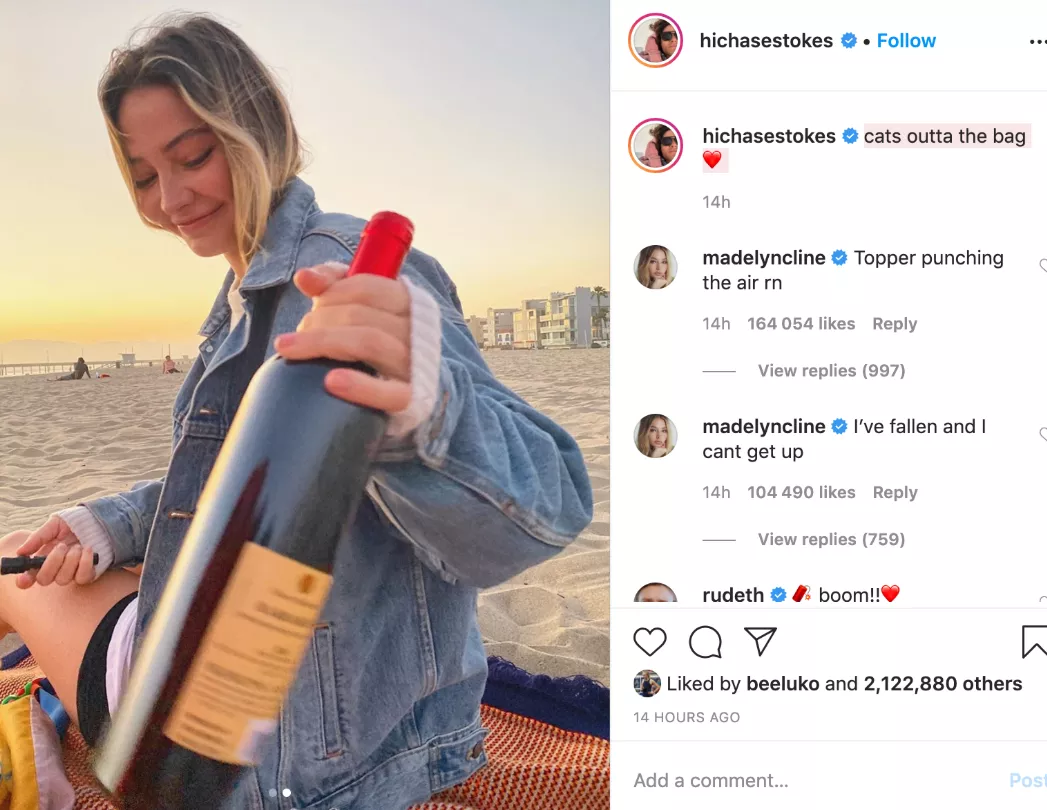This screenshot has width=1047, height=810.
Task: Share the post via paper plane icon
Action: click(760, 641)
